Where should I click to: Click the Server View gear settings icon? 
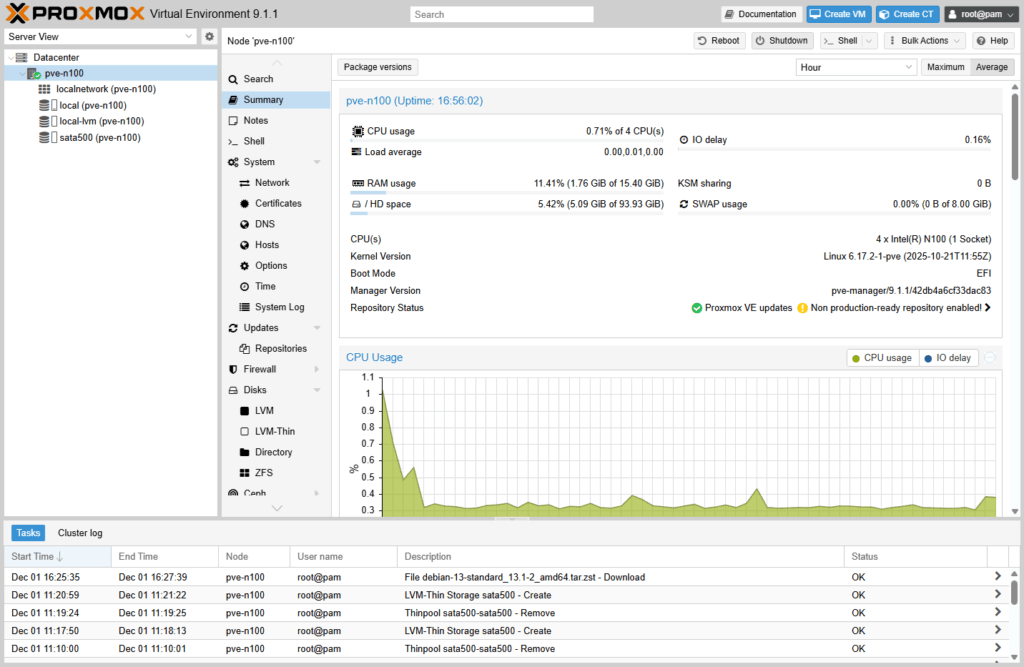[x=209, y=37]
